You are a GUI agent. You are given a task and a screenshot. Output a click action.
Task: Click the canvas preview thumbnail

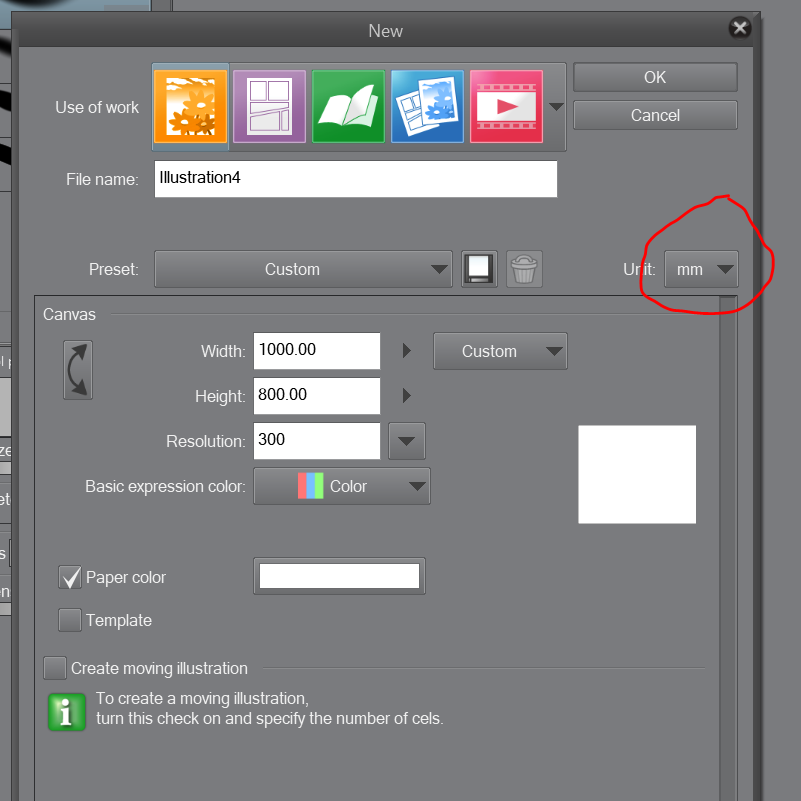point(637,474)
